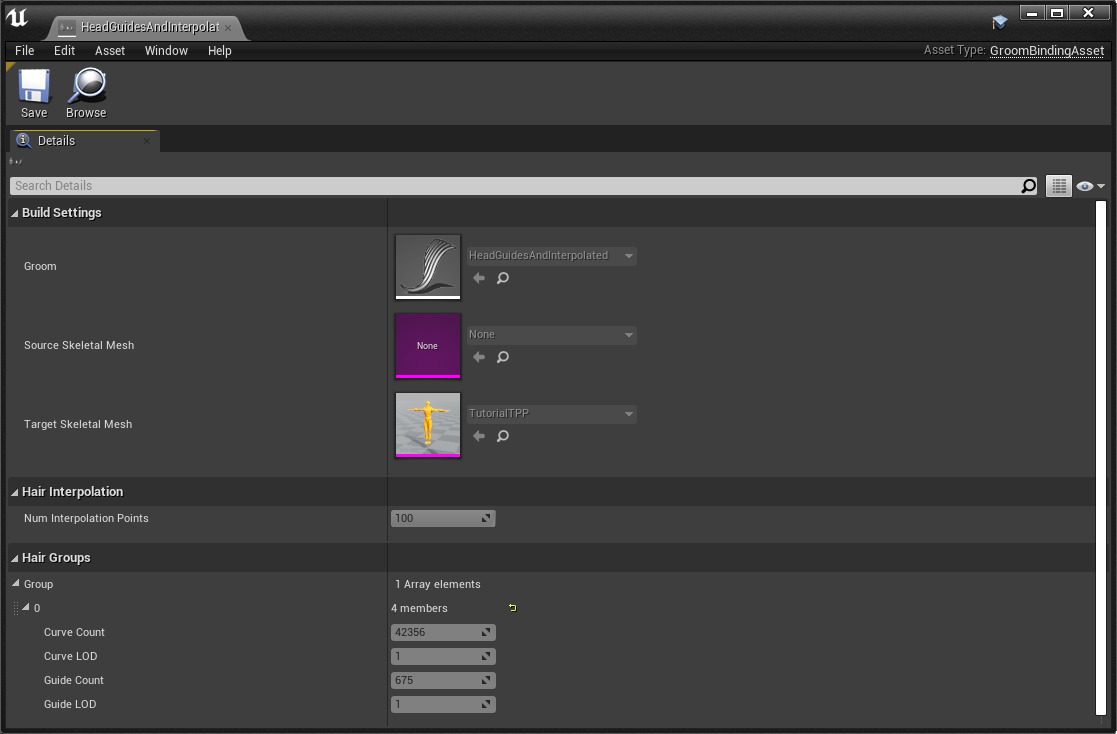
Task: Click the GroomBindingAsset type link
Action: 1046,51
